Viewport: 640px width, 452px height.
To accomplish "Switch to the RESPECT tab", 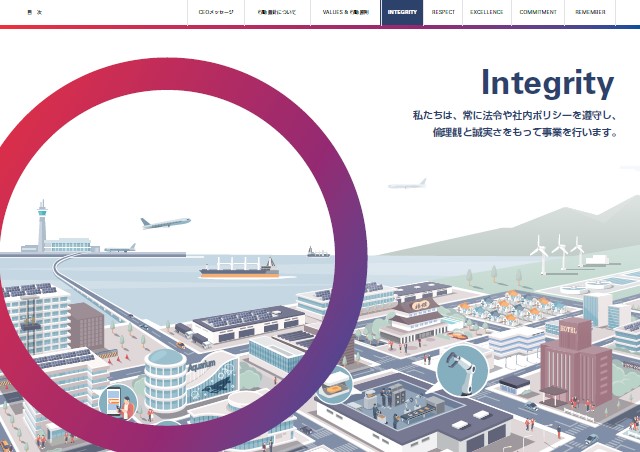I will coord(443,13).
